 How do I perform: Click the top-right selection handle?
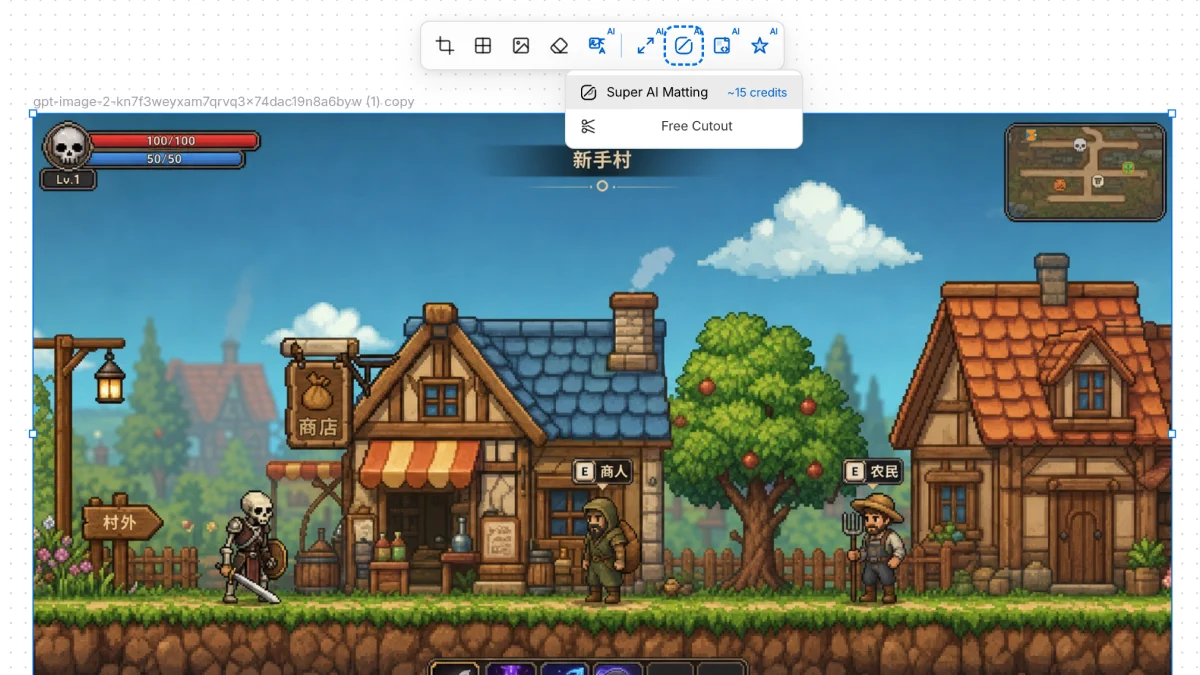click(x=1172, y=113)
